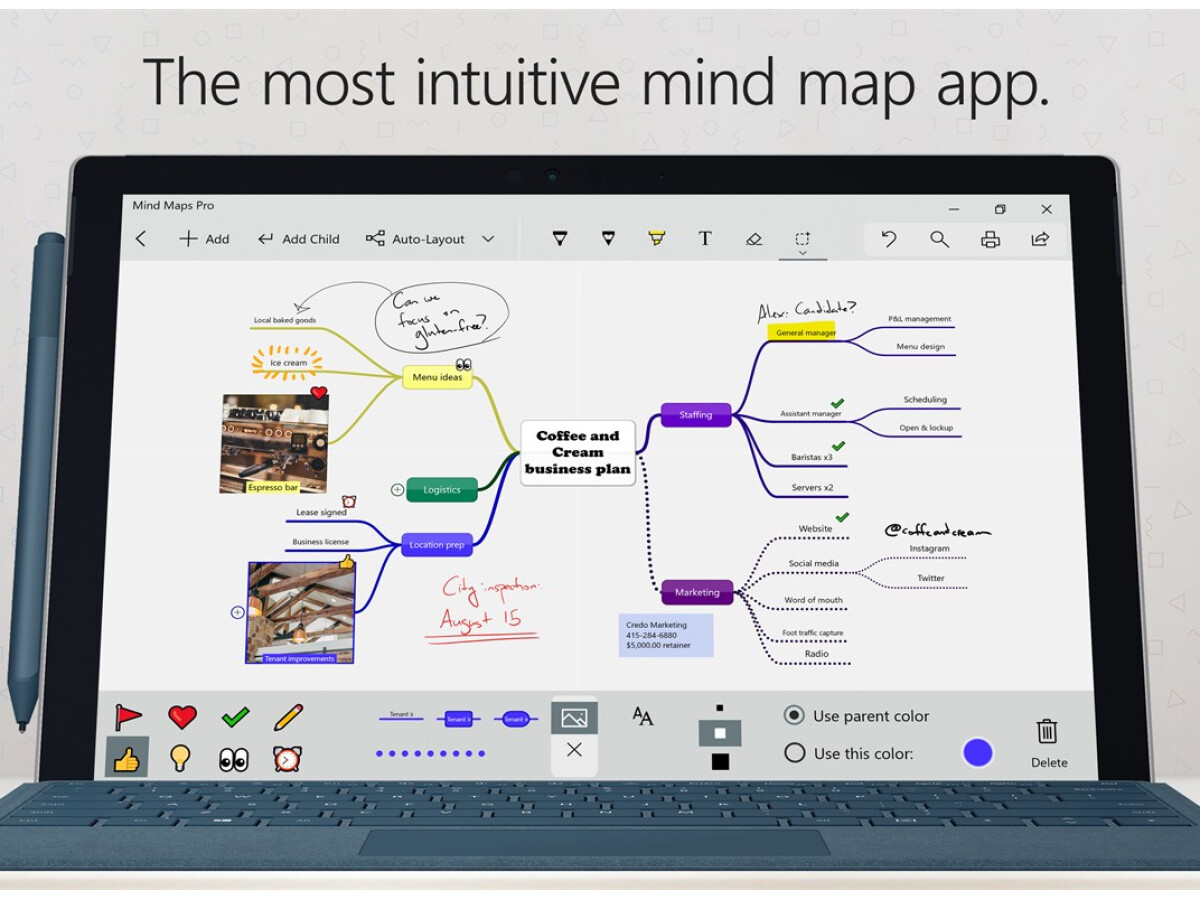Choose the largest black square size

click(720, 762)
